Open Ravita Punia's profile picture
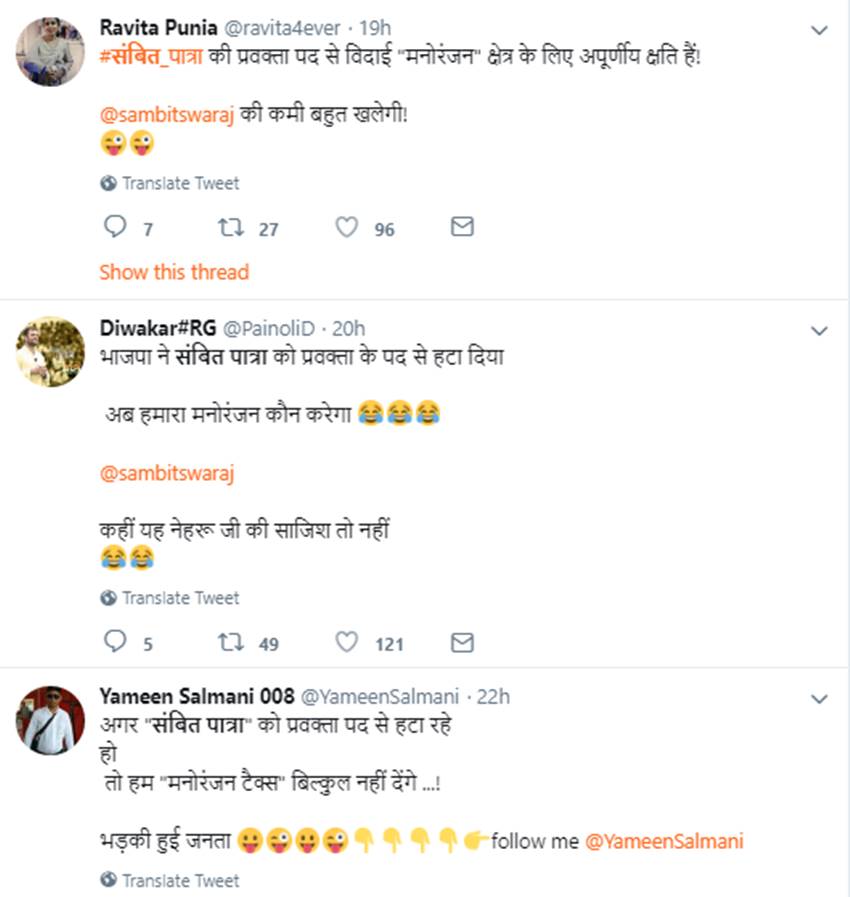Image resolution: width=850 pixels, height=897 pixels. coord(50,52)
